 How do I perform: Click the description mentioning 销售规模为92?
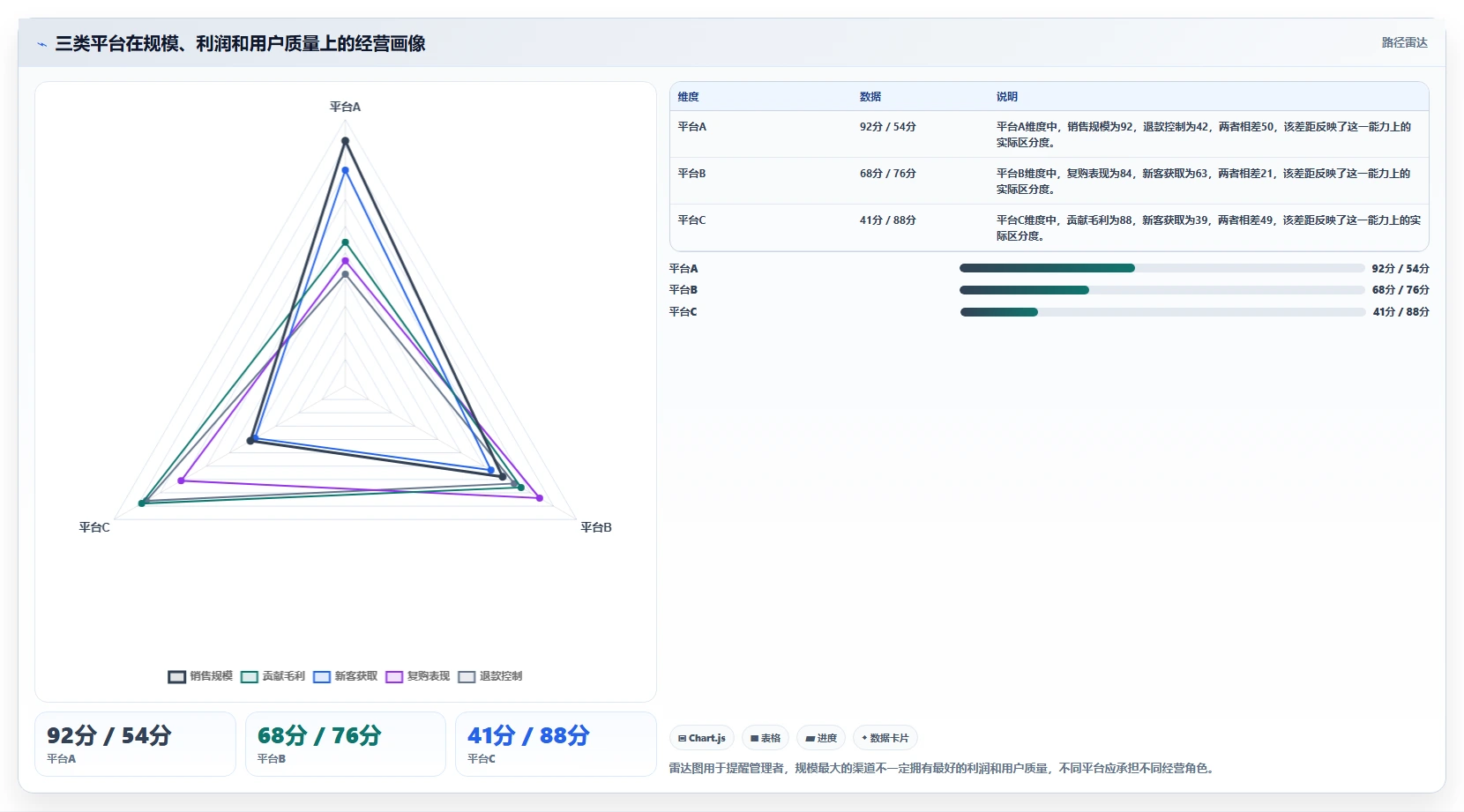tap(1204, 135)
